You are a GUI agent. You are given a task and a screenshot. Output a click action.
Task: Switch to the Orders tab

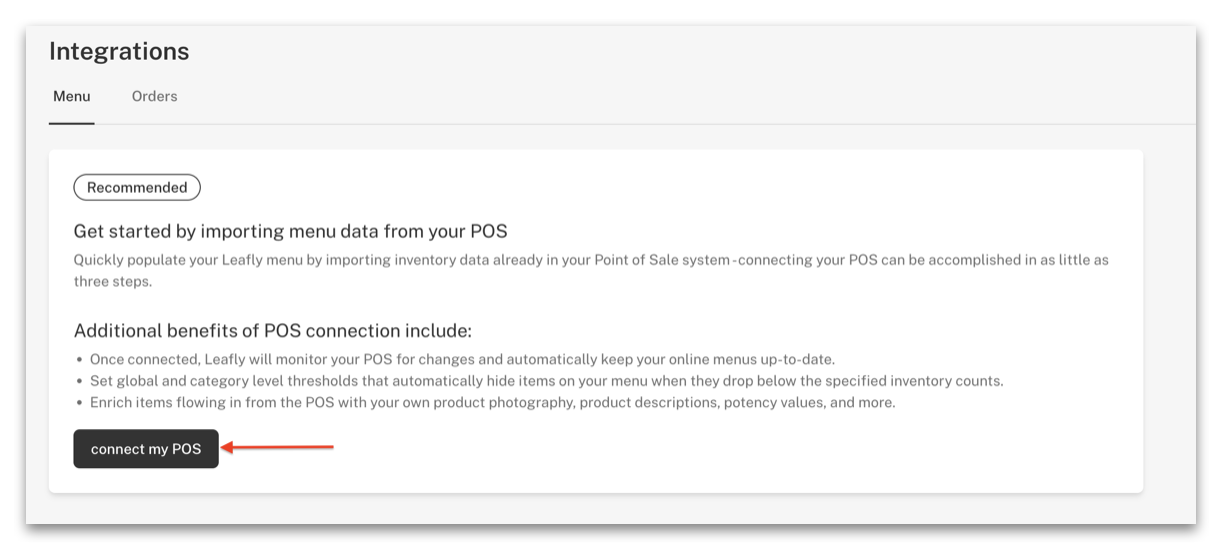(x=154, y=97)
